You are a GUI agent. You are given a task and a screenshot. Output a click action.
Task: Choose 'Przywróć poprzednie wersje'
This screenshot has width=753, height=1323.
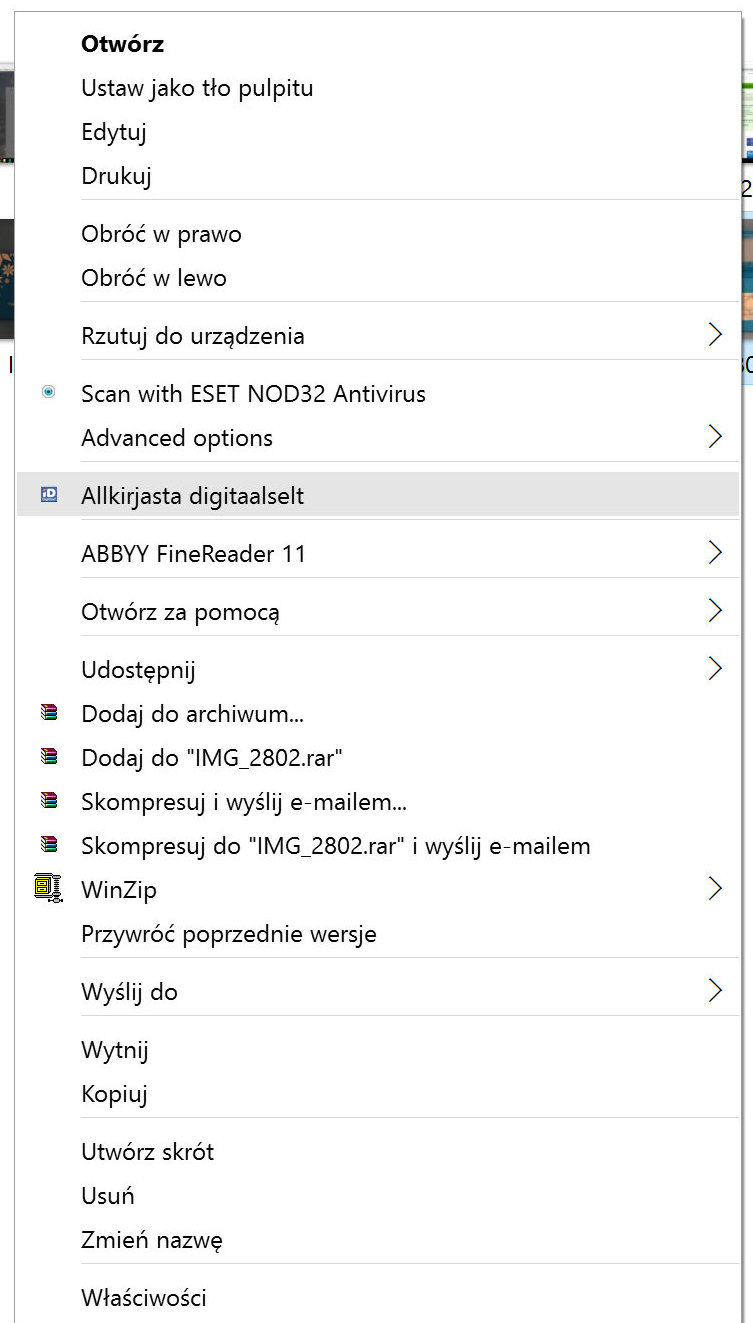point(229,934)
